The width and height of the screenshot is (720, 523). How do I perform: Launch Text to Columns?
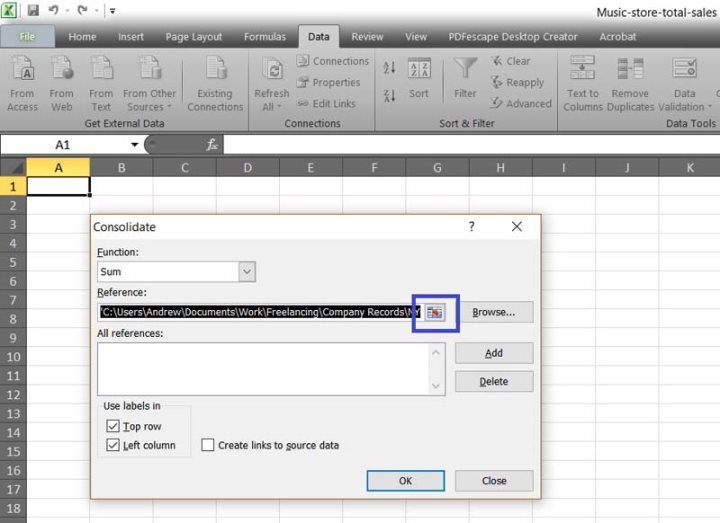[x=583, y=84]
